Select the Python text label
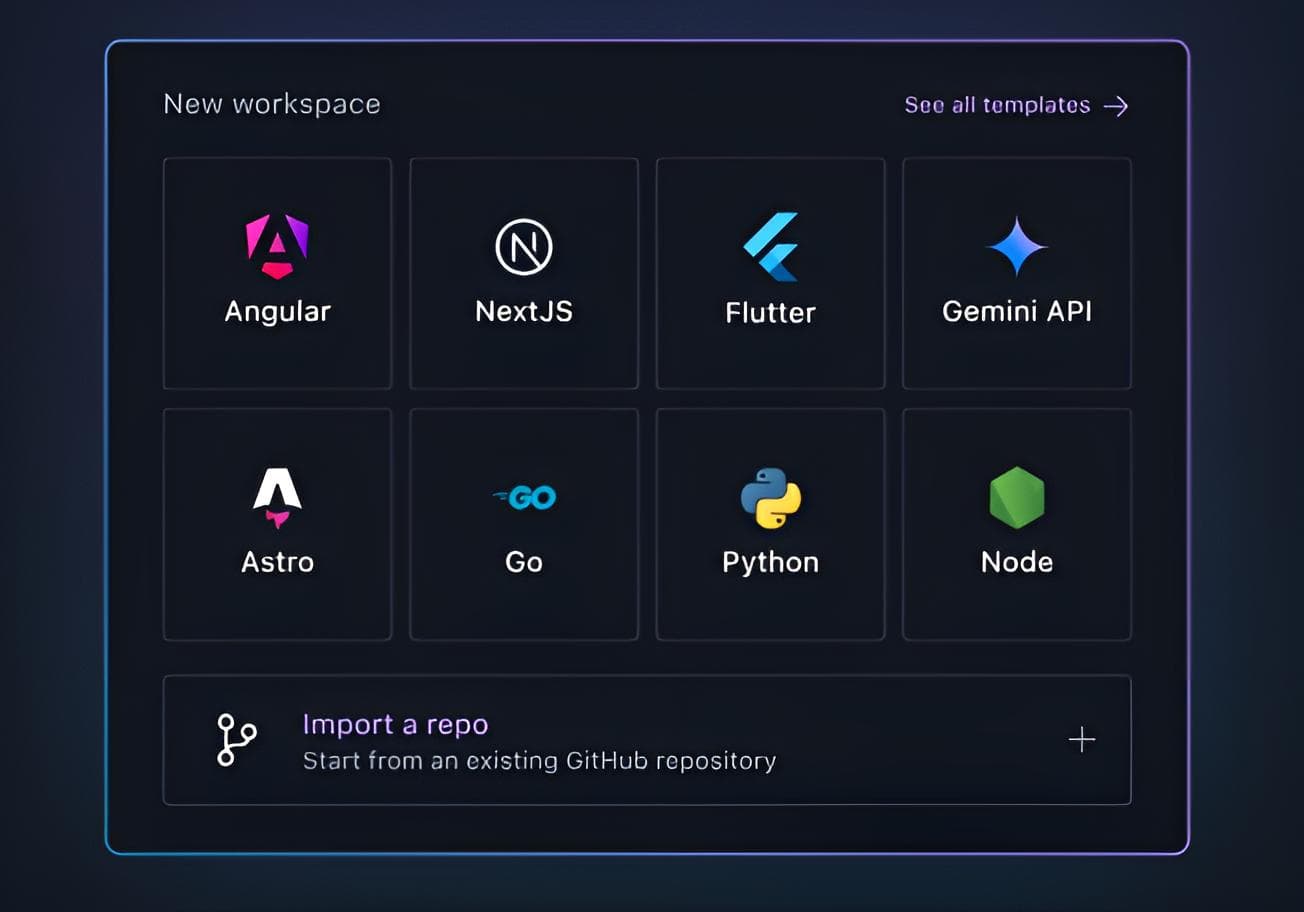 (x=770, y=562)
